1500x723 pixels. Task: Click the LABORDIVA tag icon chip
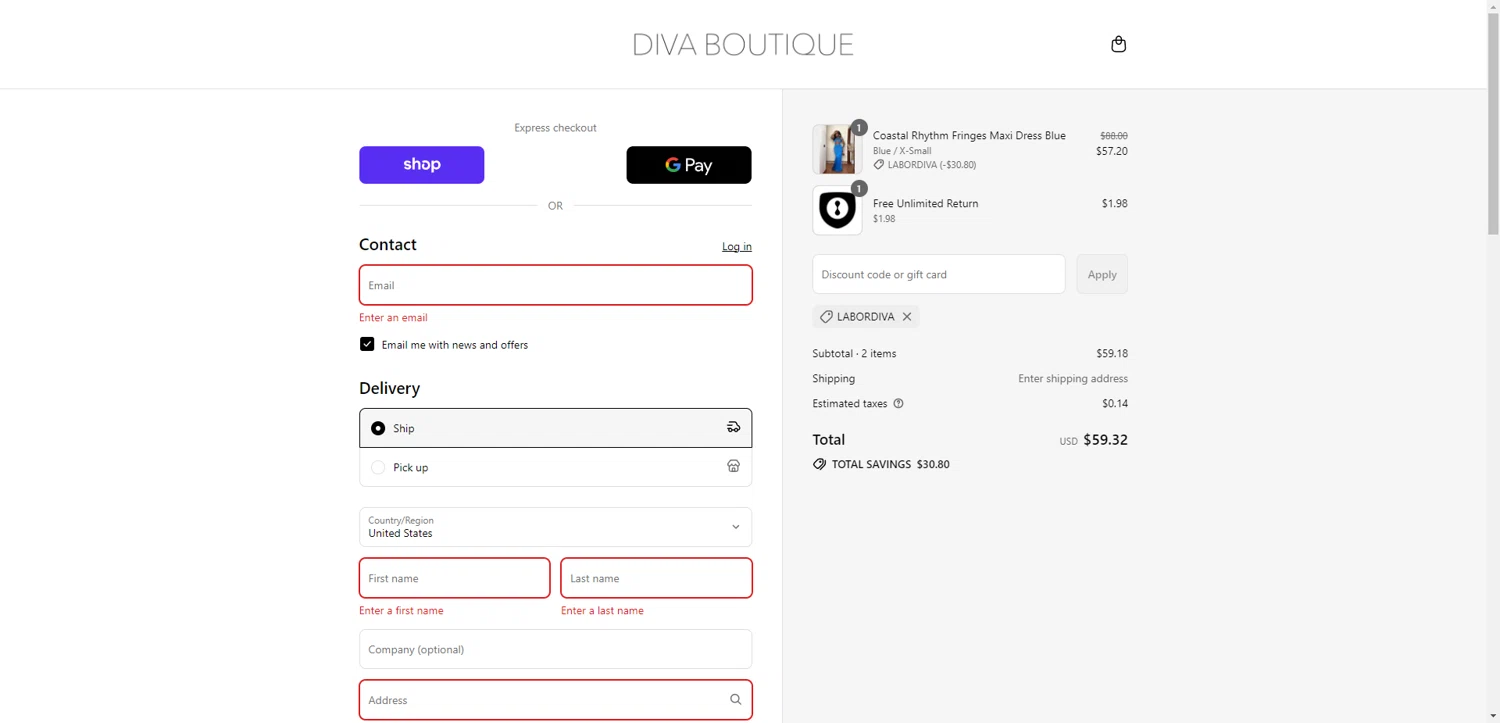[826, 317]
